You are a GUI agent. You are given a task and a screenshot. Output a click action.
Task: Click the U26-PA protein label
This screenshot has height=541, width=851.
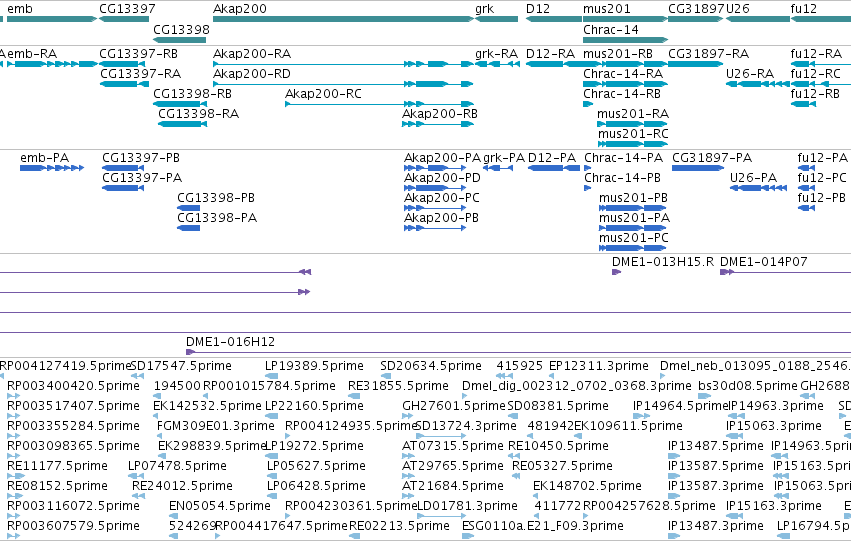click(x=753, y=178)
